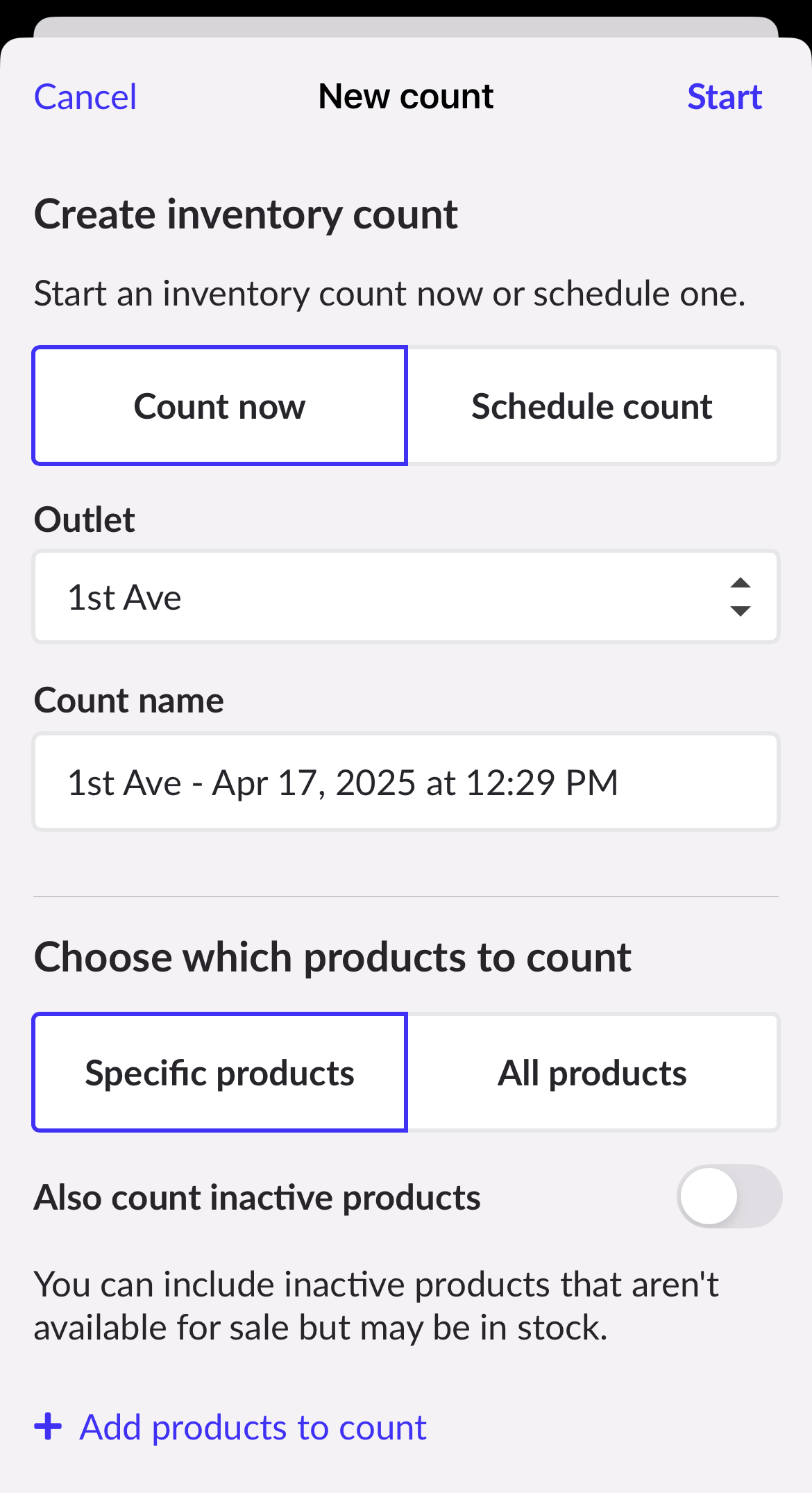812x1493 pixels.
Task: Choose the Specific products option
Action: point(219,1073)
